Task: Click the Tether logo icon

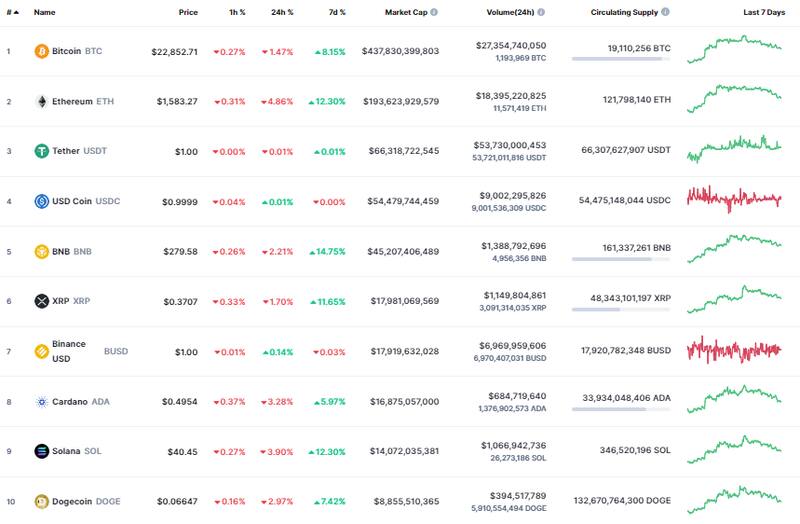Action: click(x=42, y=151)
